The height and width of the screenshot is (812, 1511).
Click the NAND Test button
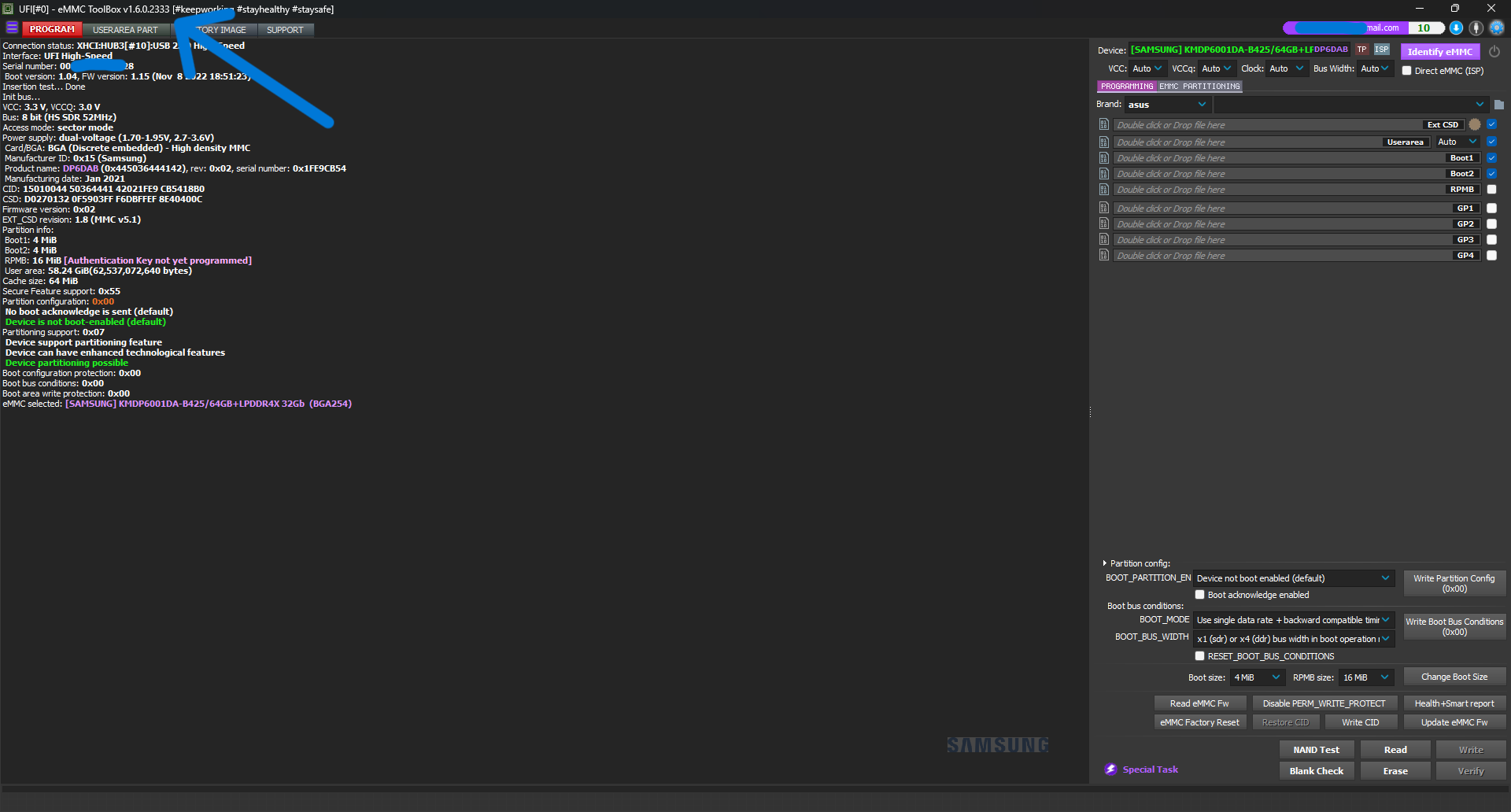1316,749
